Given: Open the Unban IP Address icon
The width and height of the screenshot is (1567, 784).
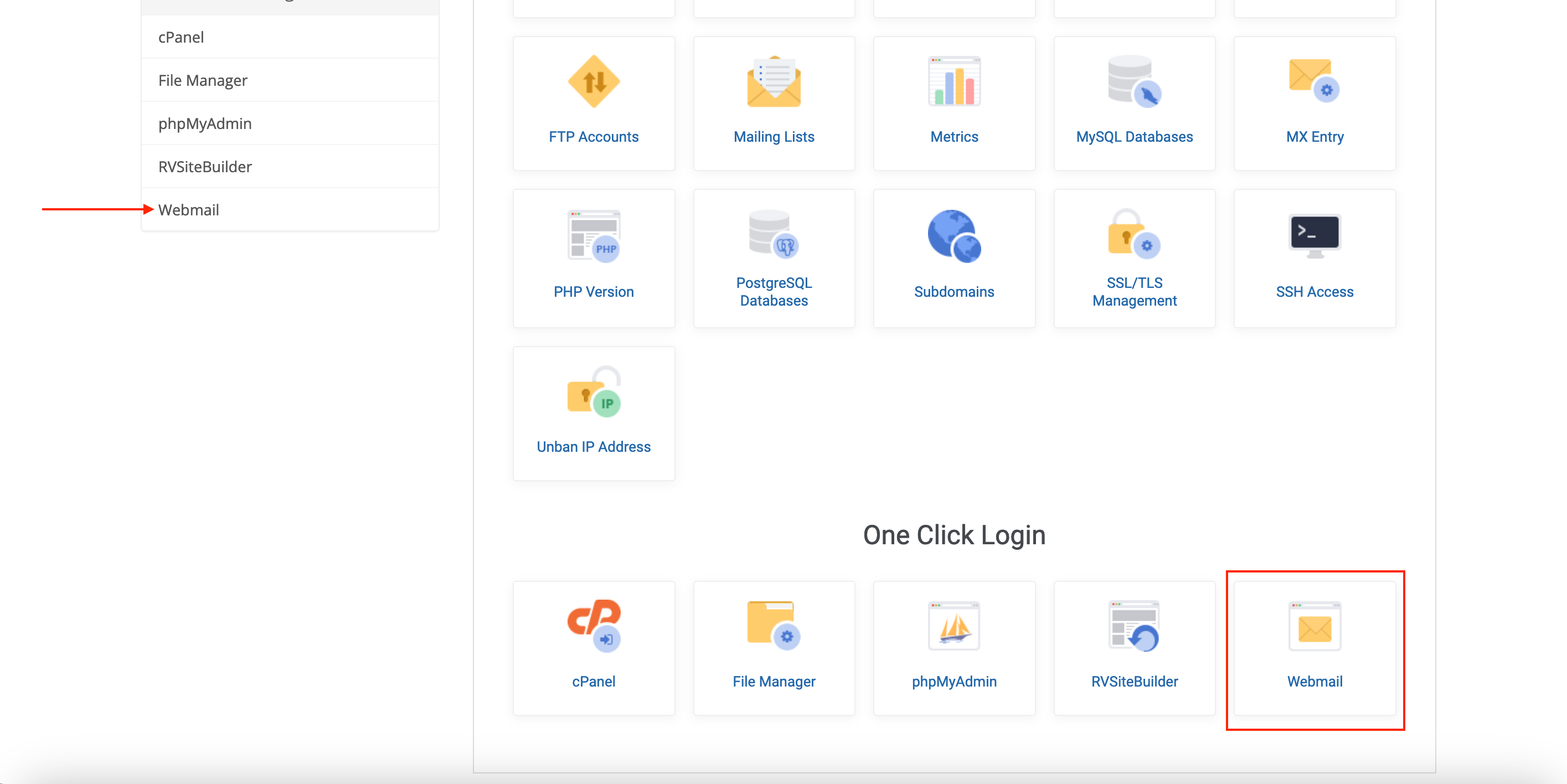Looking at the screenshot, I should (x=594, y=391).
